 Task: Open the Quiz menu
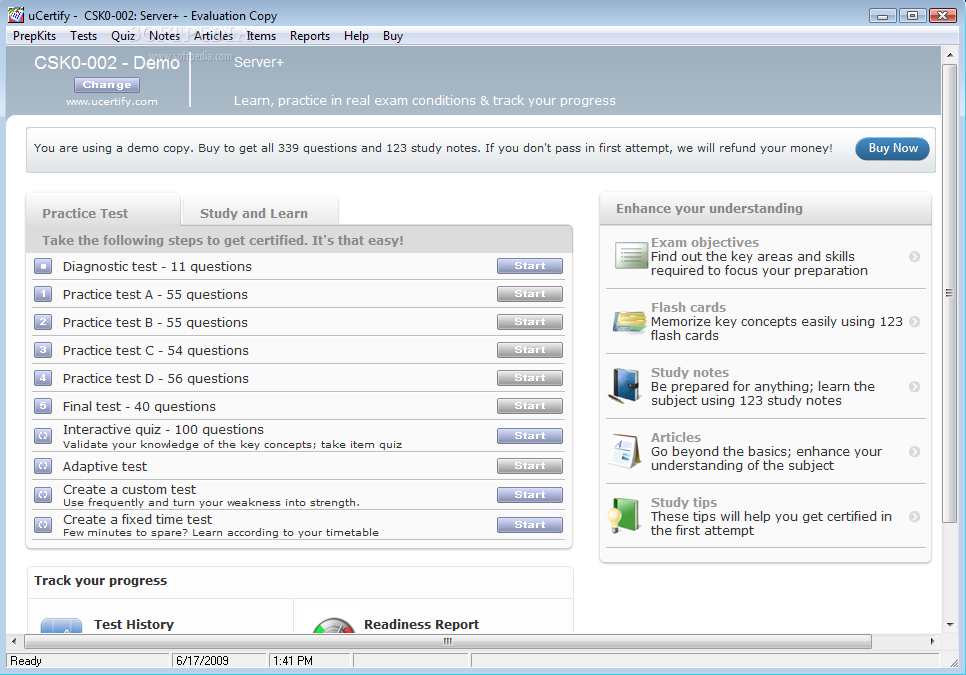click(123, 36)
